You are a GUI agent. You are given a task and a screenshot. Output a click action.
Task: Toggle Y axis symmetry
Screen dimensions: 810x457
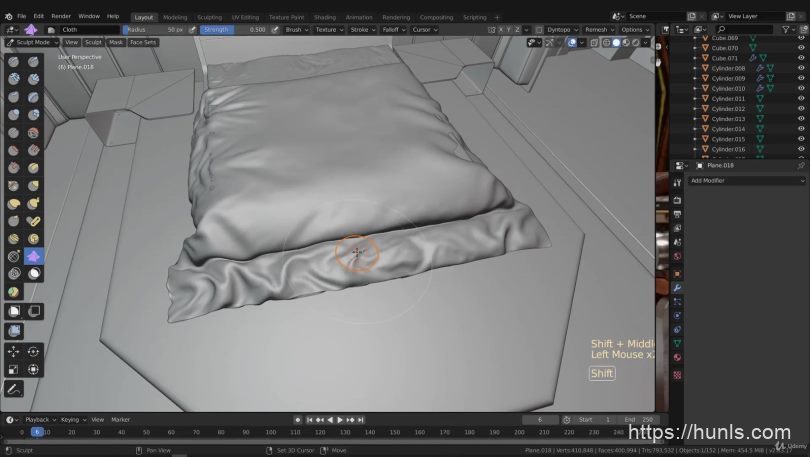[509, 30]
